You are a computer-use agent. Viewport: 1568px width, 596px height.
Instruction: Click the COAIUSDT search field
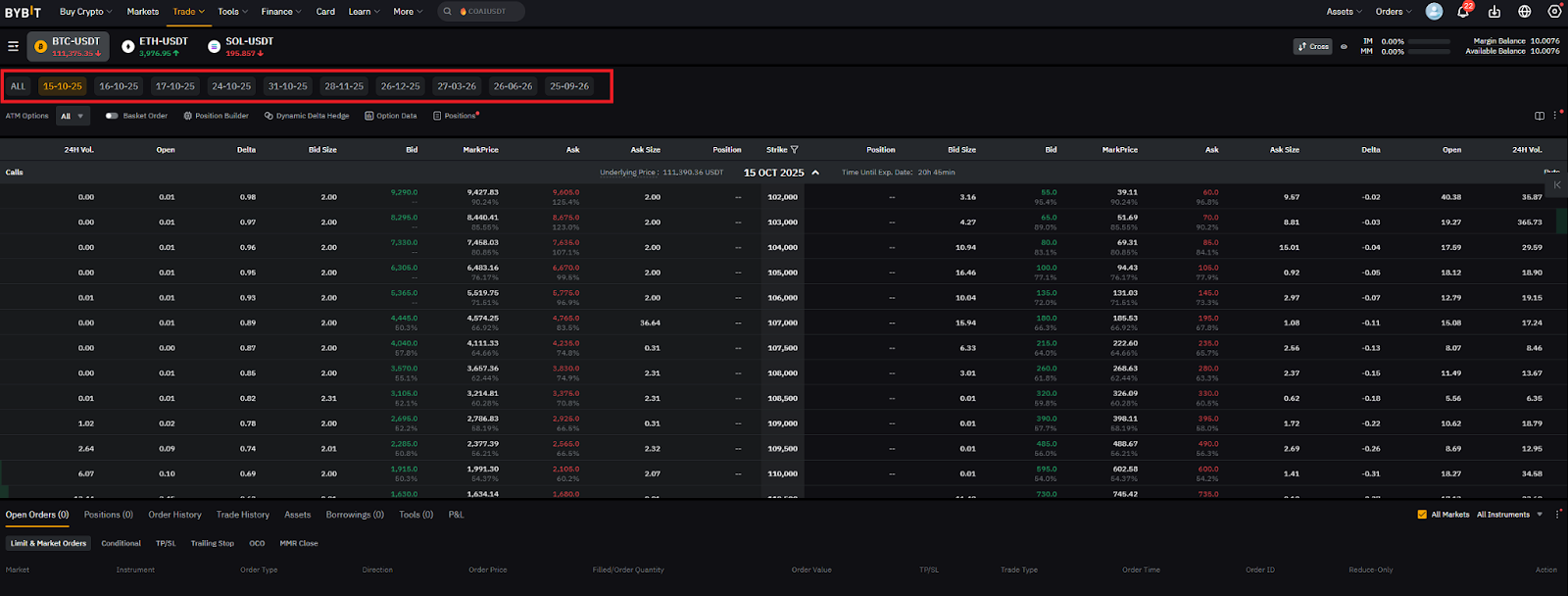481,12
